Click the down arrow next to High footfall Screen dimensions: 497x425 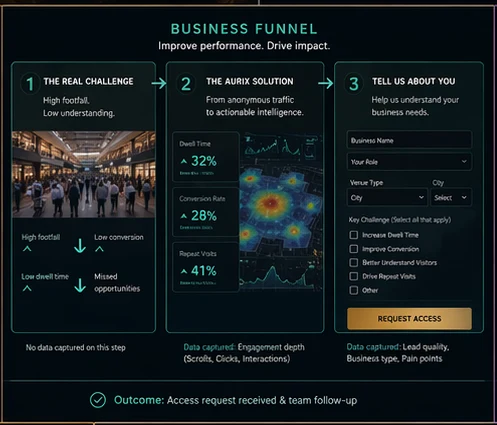pos(80,245)
